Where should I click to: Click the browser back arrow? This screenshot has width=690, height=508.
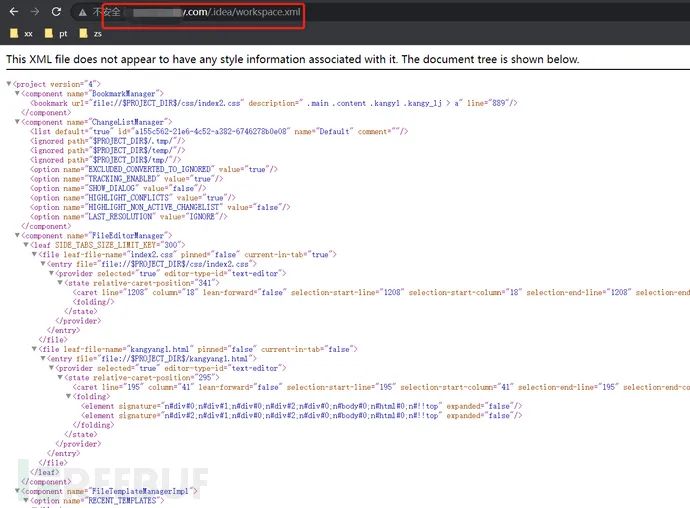[12, 13]
